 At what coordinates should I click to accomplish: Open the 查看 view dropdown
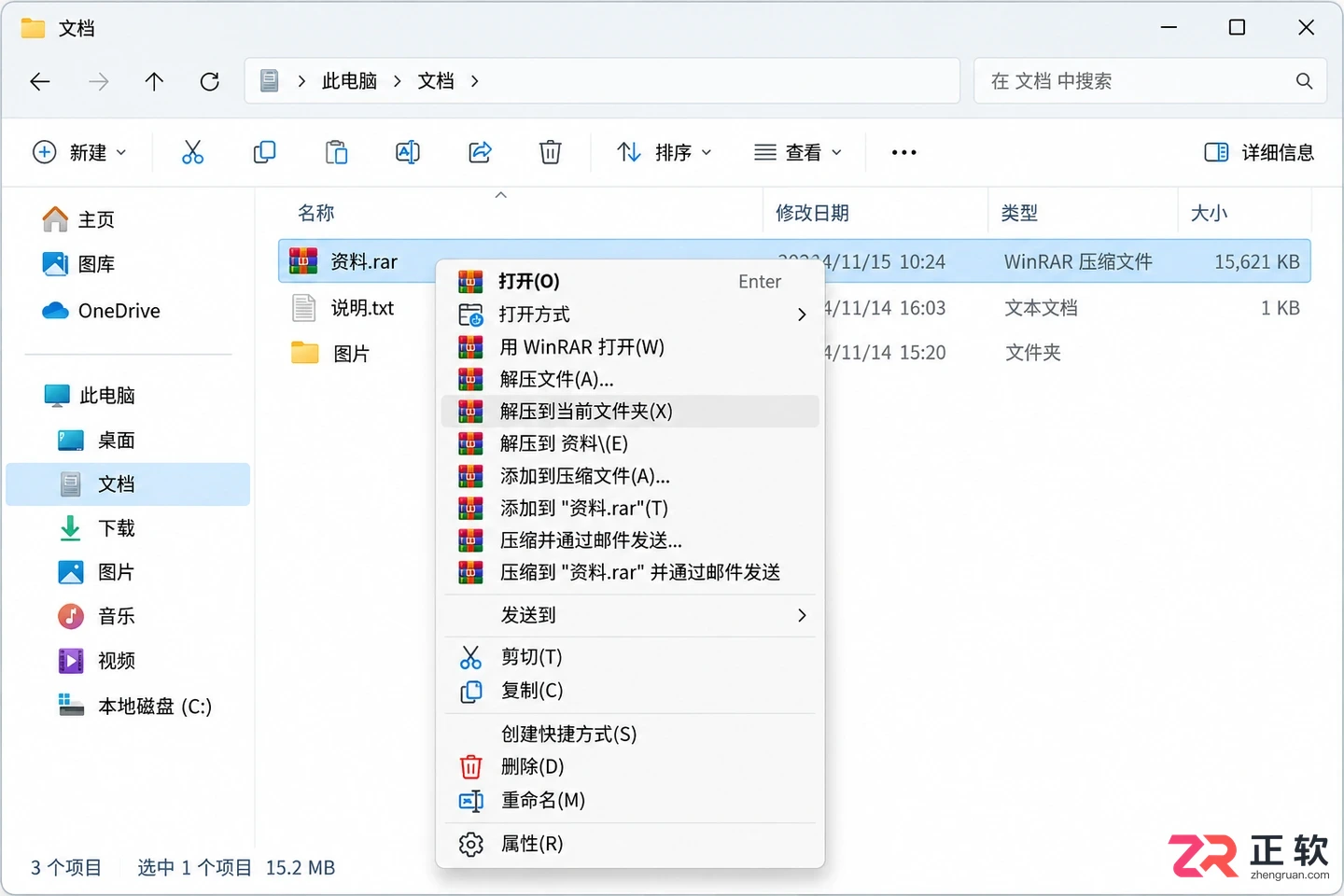click(x=798, y=152)
